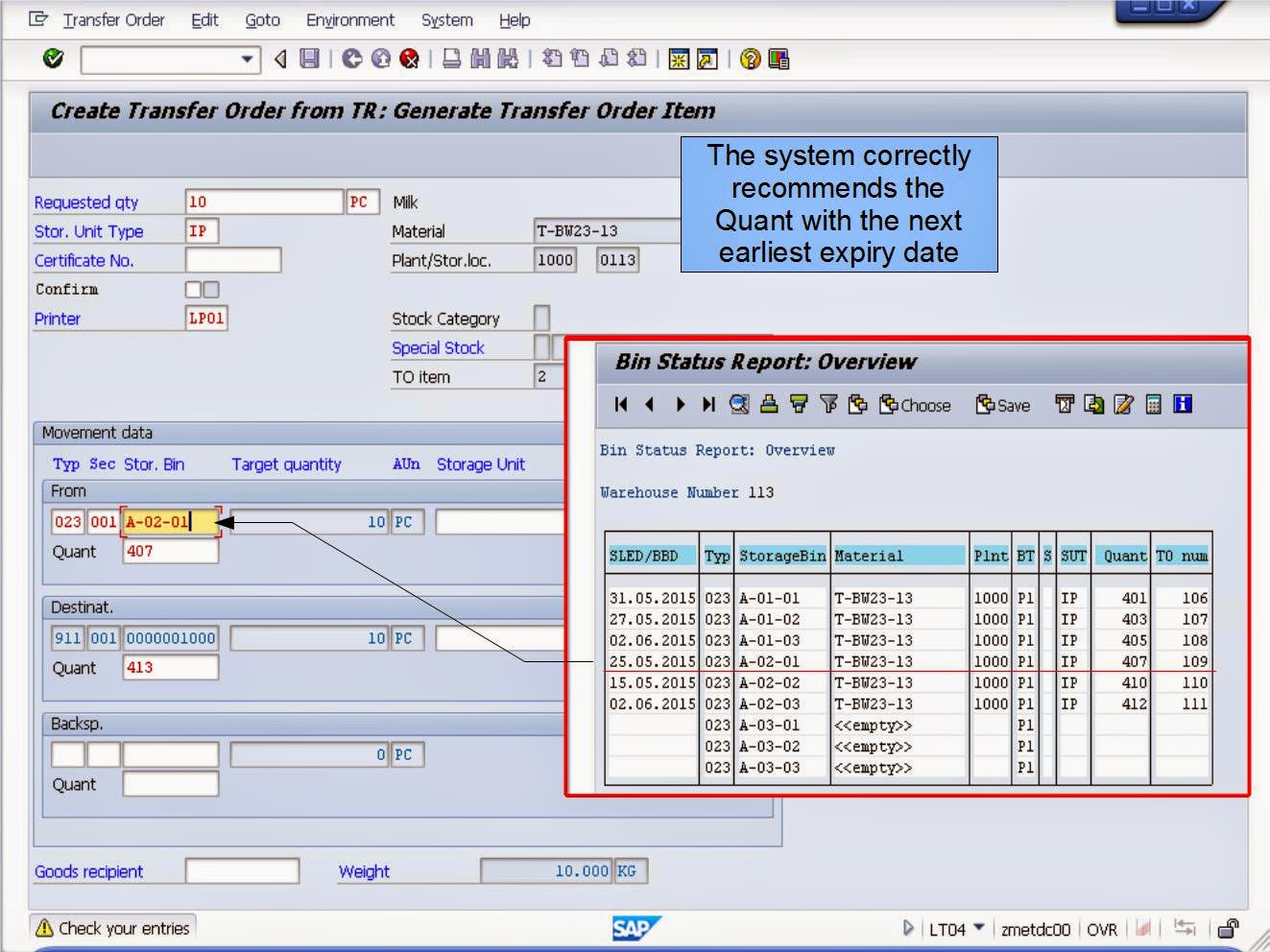Open the details magnifier in Bin Status Report
The width and height of the screenshot is (1270, 952).
click(737, 405)
